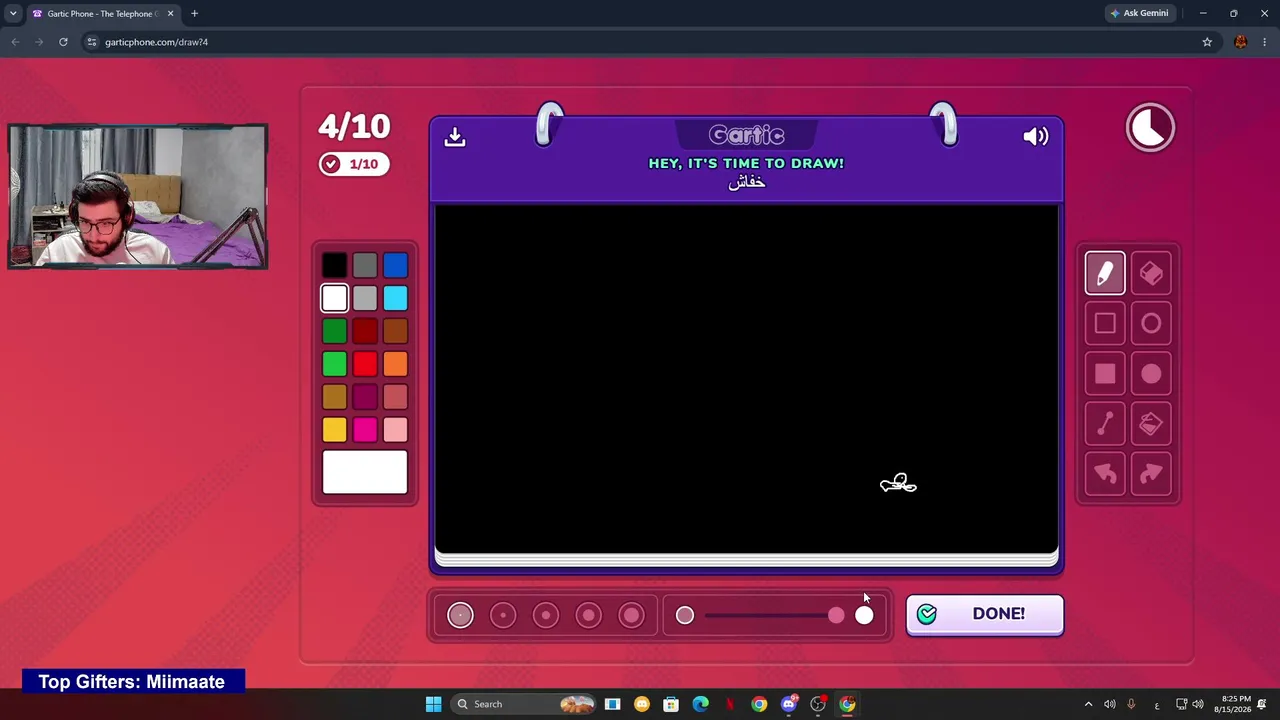Pick the black color swatch
This screenshot has height=720, width=1280.
[x=335, y=265]
